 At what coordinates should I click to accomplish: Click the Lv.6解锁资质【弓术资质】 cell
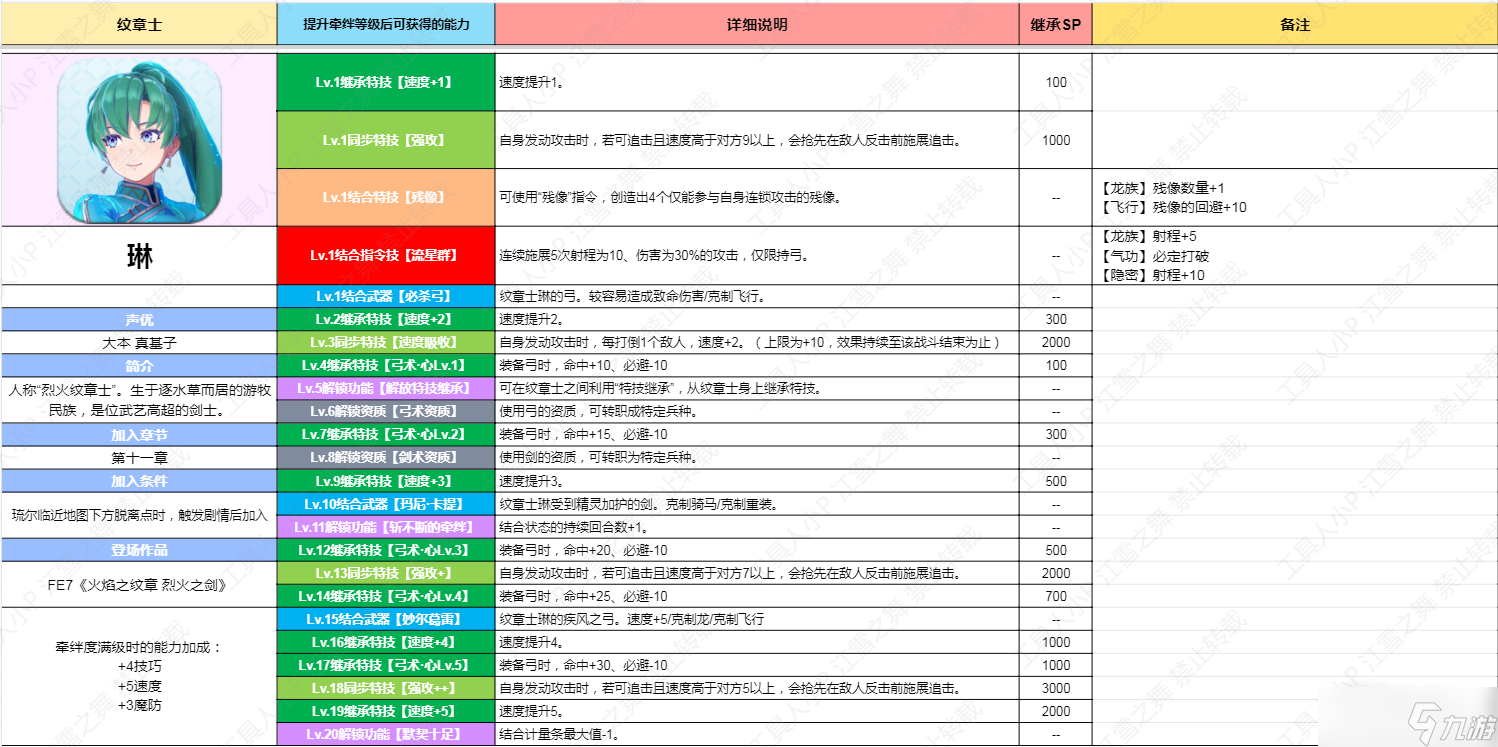(x=386, y=412)
